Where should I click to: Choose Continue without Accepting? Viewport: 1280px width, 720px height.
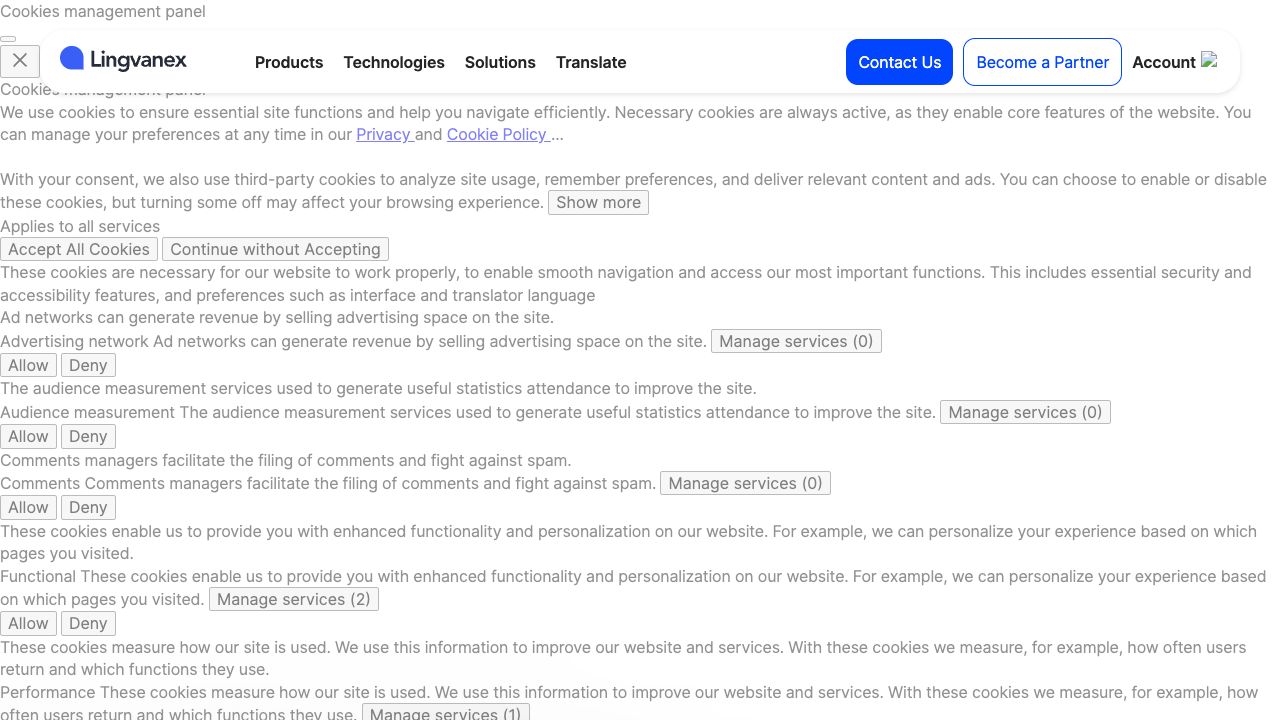pos(275,249)
